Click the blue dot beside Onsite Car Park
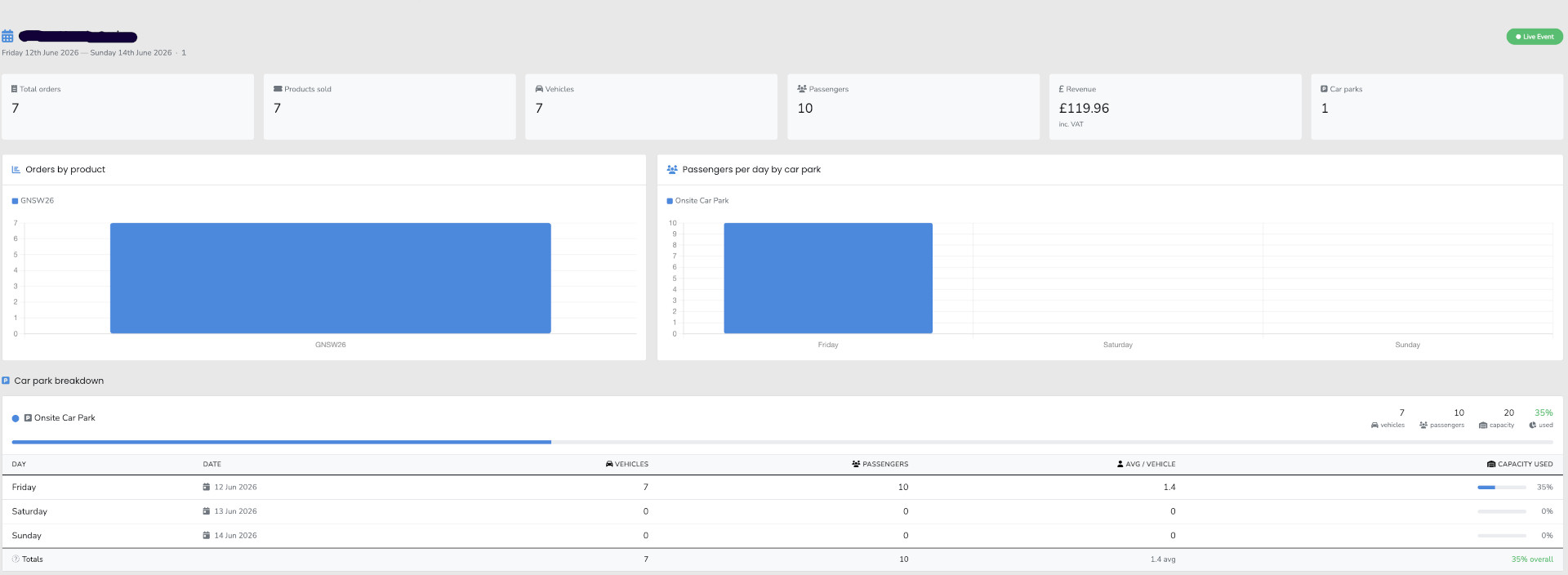Viewport: 1568px width, 575px height. (x=16, y=418)
